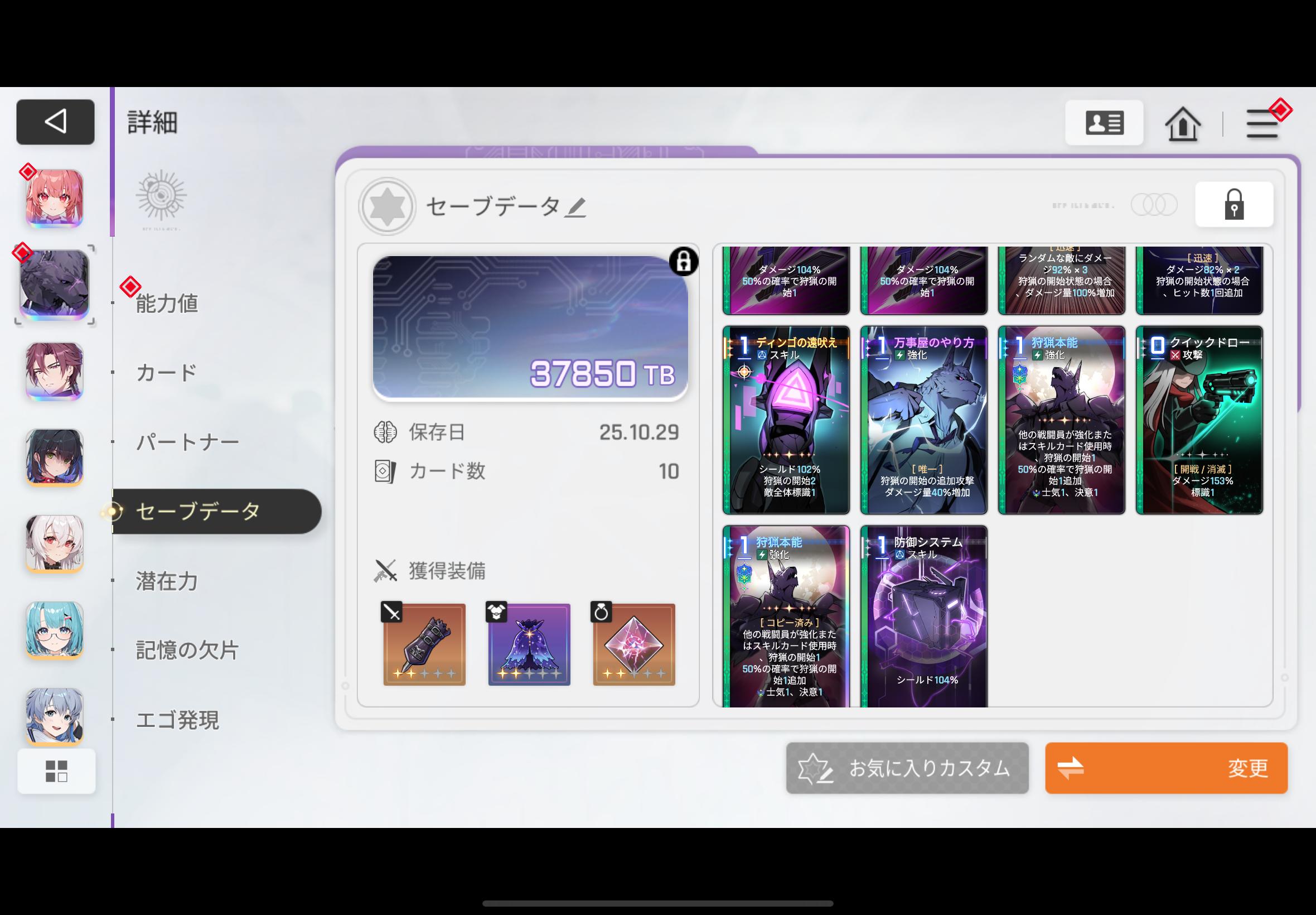Select the クイックドロー attack card
The image size is (1316, 915).
pos(1199,420)
